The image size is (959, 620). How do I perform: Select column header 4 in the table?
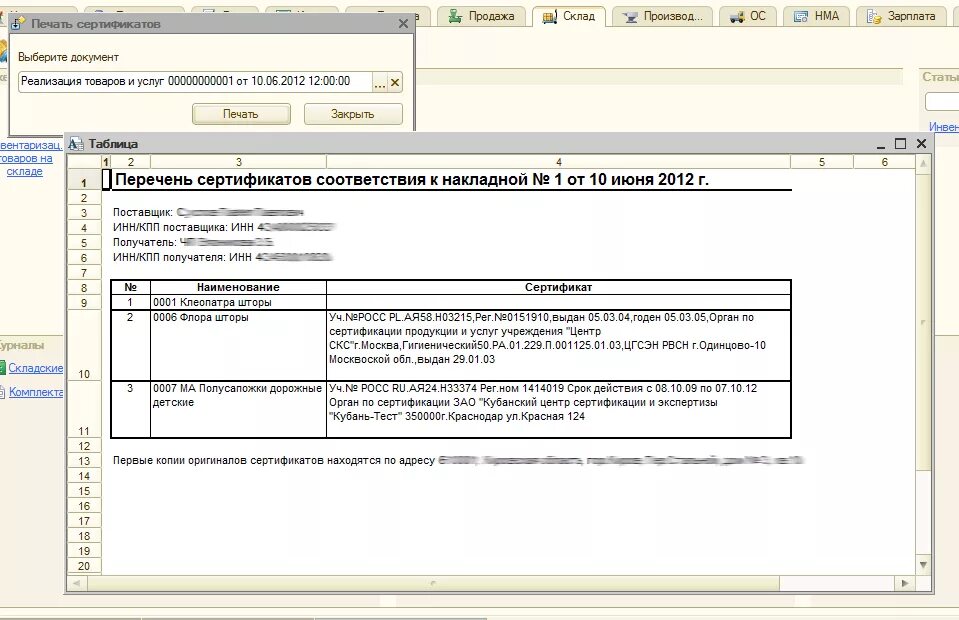tap(558, 162)
